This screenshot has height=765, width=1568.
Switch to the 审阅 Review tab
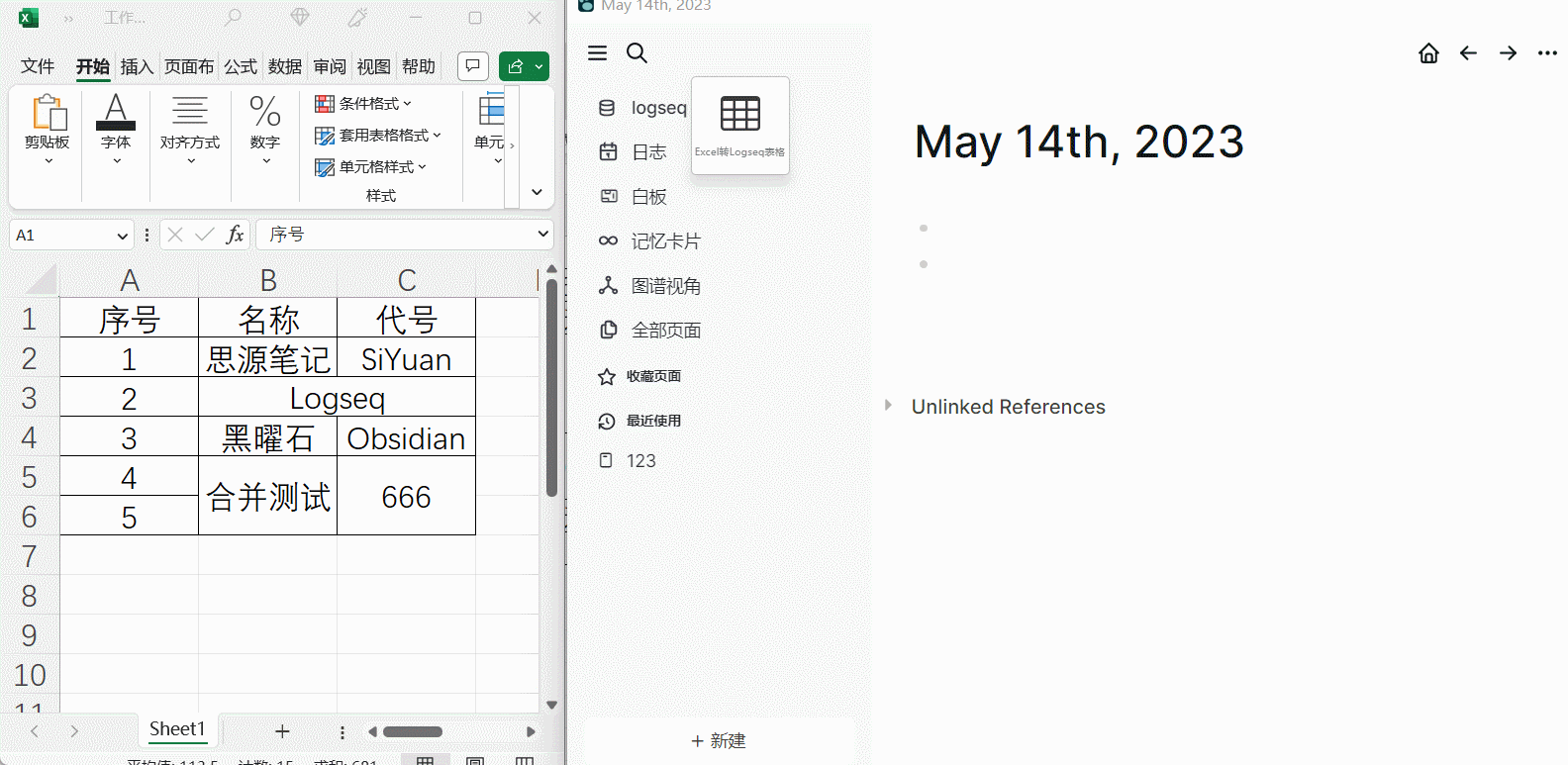[x=330, y=66]
